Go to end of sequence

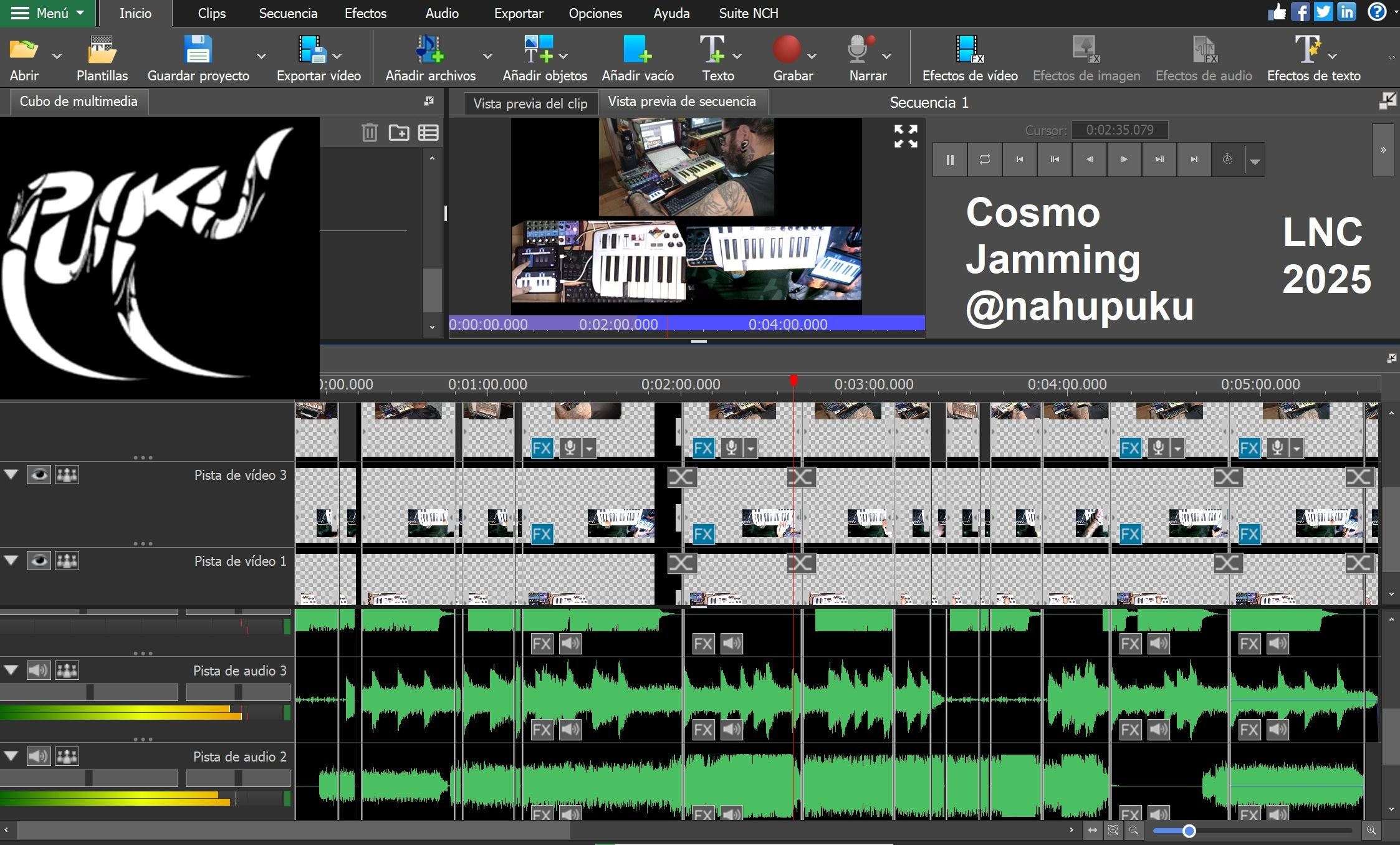pyautogui.click(x=1194, y=160)
